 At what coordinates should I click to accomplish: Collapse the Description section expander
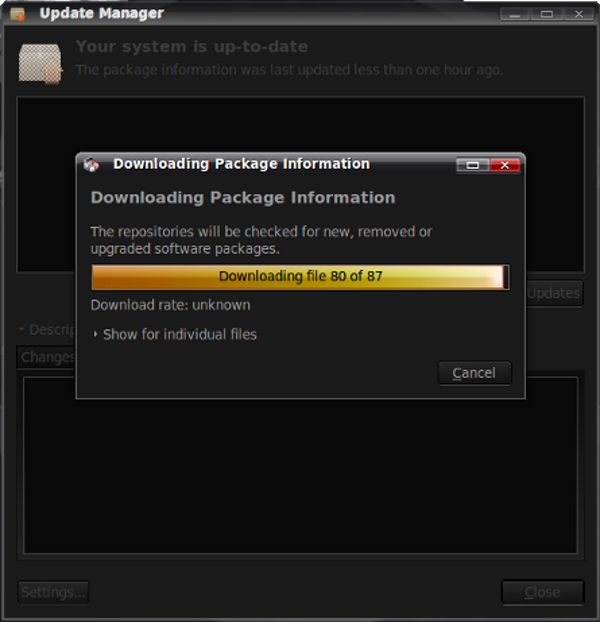pyautogui.click(x=22, y=329)
